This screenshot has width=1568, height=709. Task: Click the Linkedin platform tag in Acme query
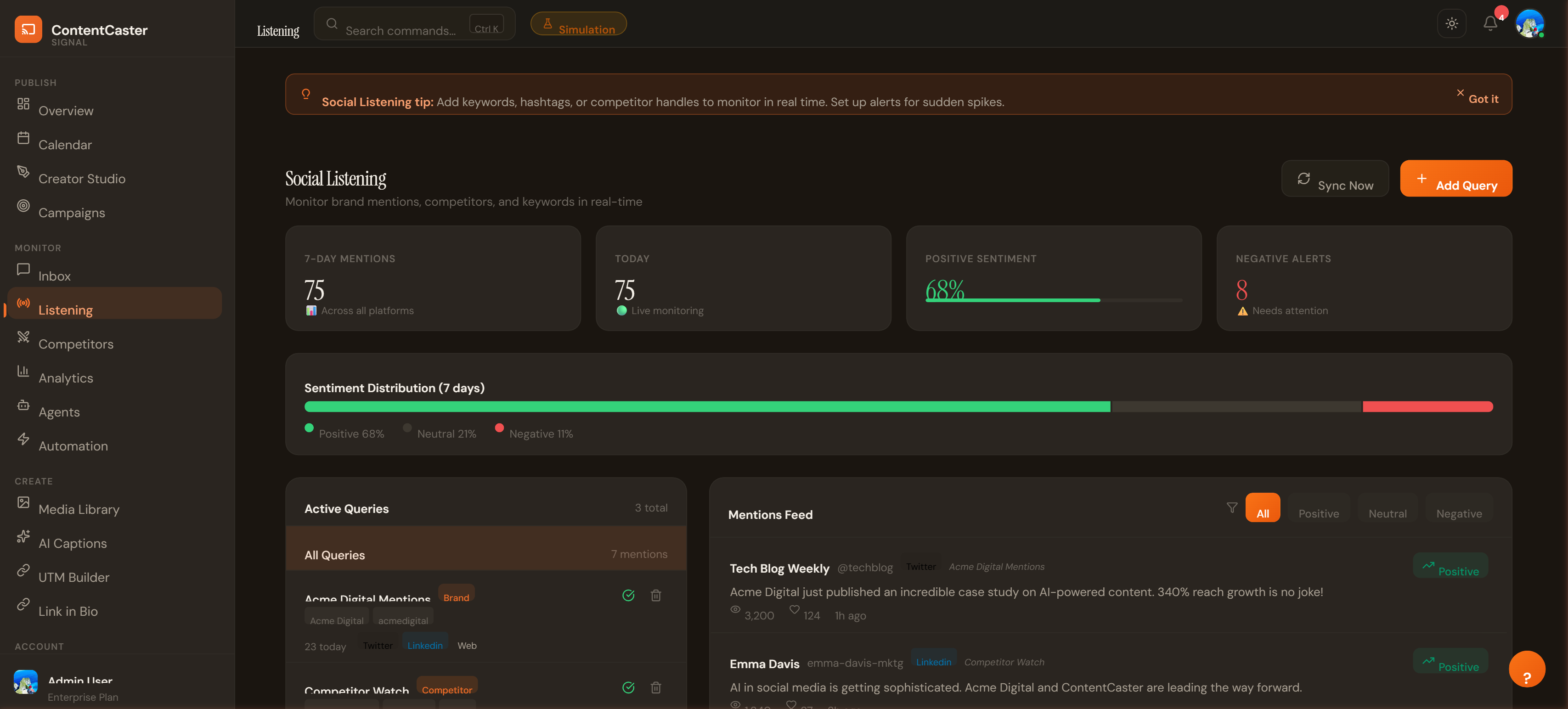click(x=425, y=641)
